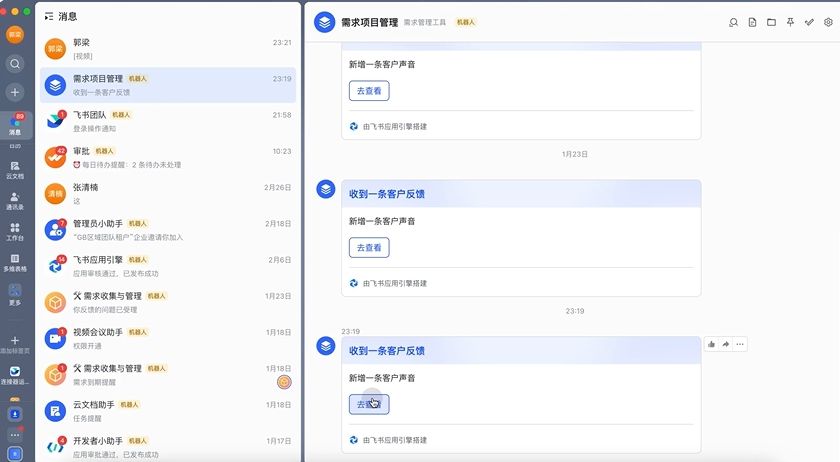Open the three-dot menu in sidebar bottom
Viewport: 840px width, 462px height.
(x=15, y=435)
